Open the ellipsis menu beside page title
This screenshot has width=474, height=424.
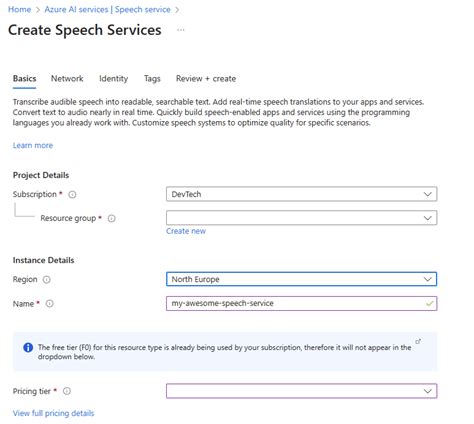point(181,30)
